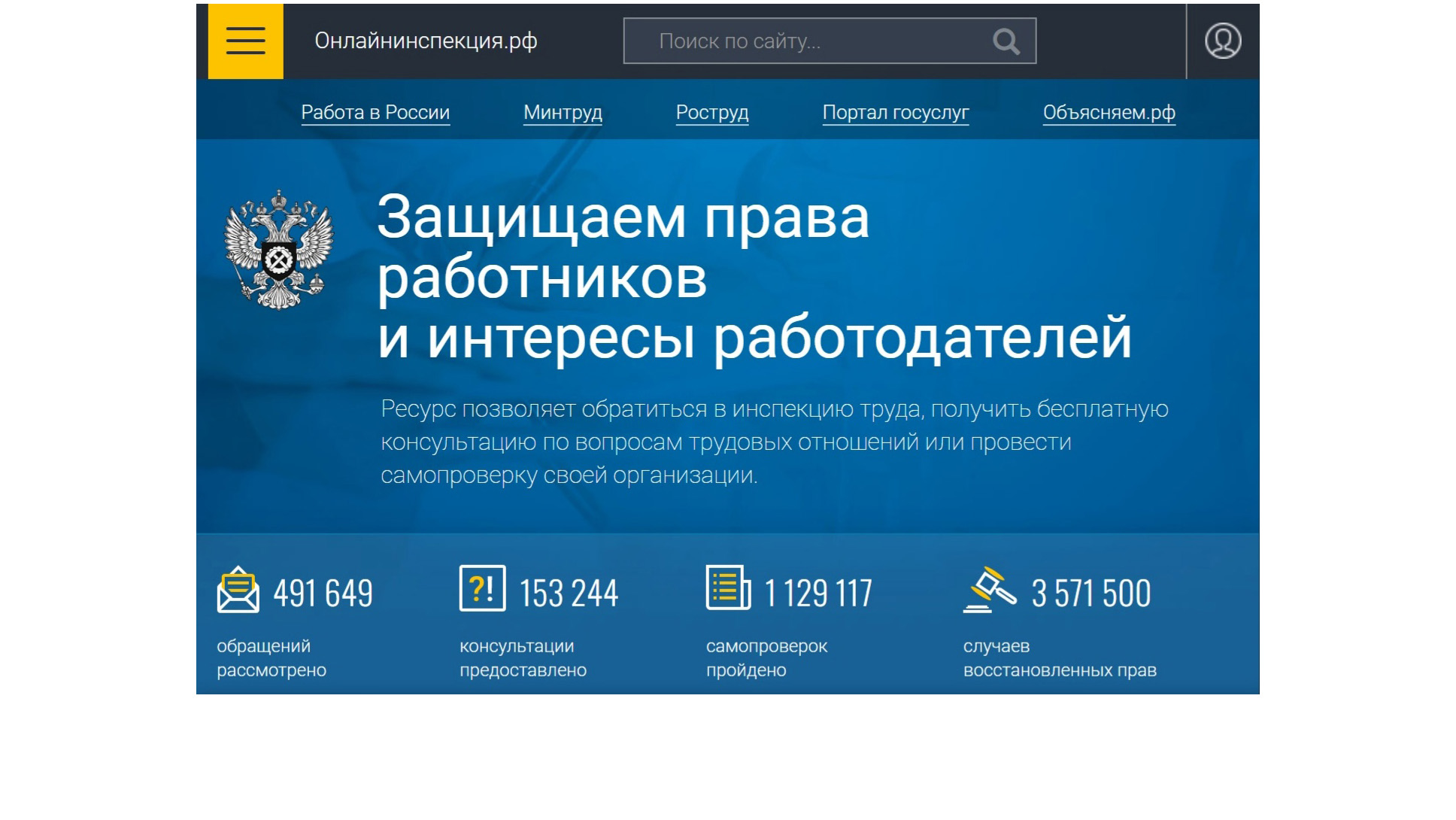
Task: Open the user profile icon
Action: coord(1222,41)
